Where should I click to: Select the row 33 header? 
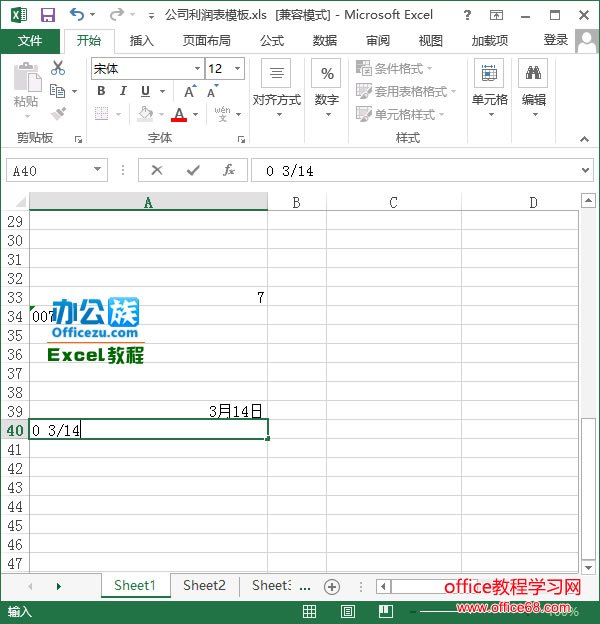click(15, 298)
